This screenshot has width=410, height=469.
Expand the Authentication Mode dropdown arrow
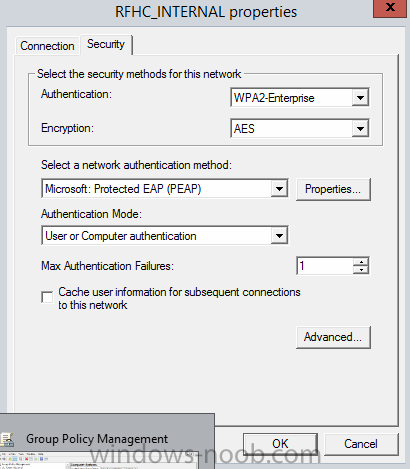(279, 236)
